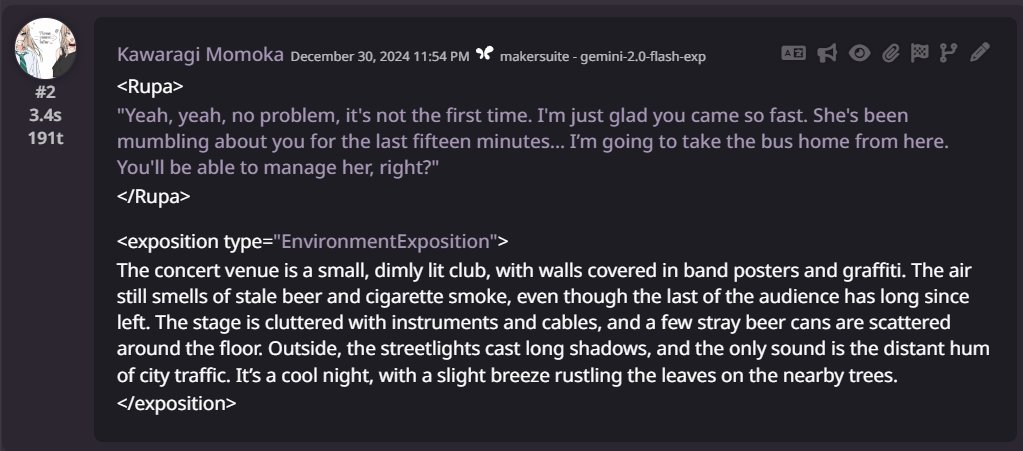Toggle the eye icon to hide the message
Viewport: 1023px width, 451px height.
click(859, 53)
